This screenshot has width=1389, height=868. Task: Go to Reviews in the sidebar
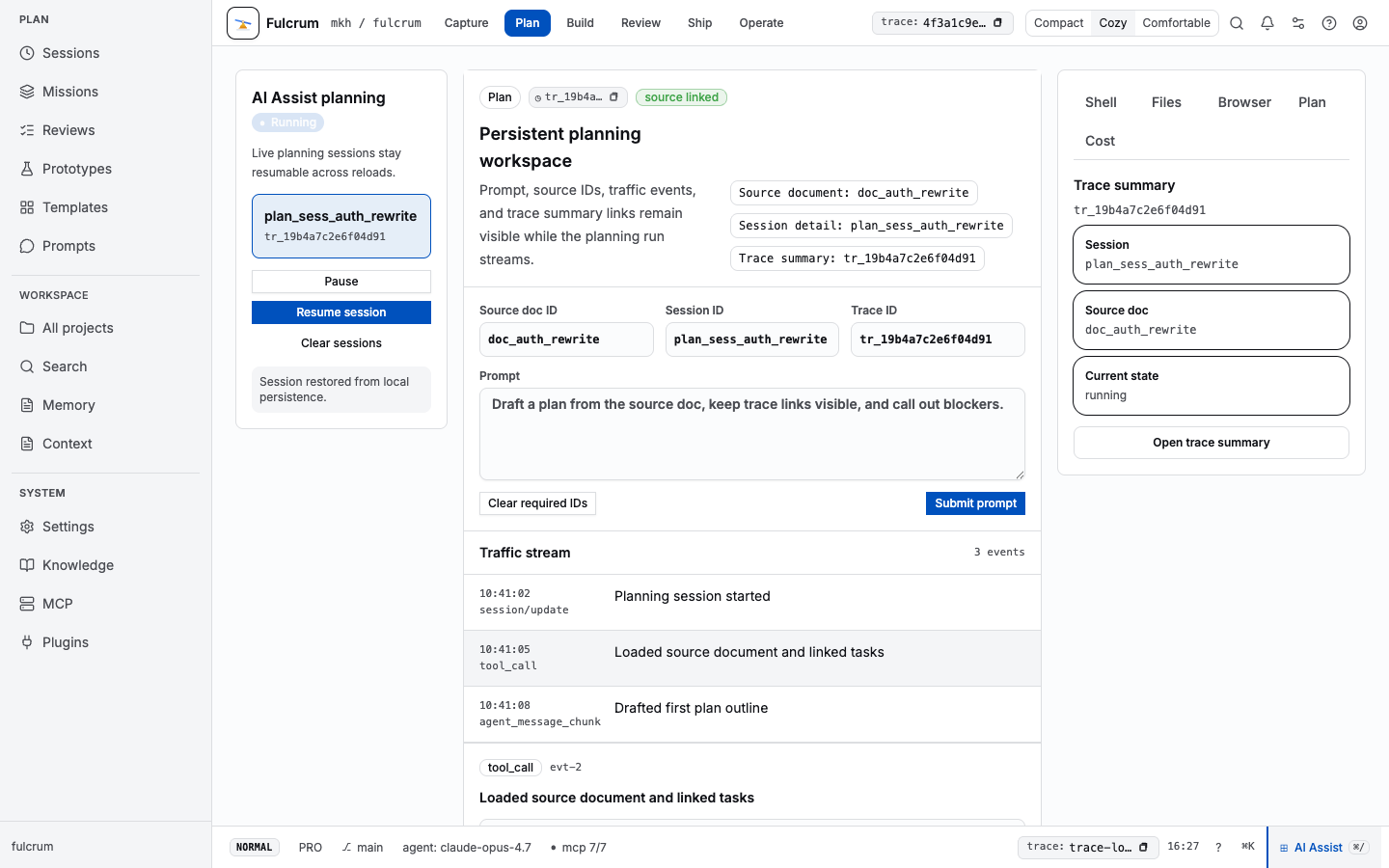[106, 130]
